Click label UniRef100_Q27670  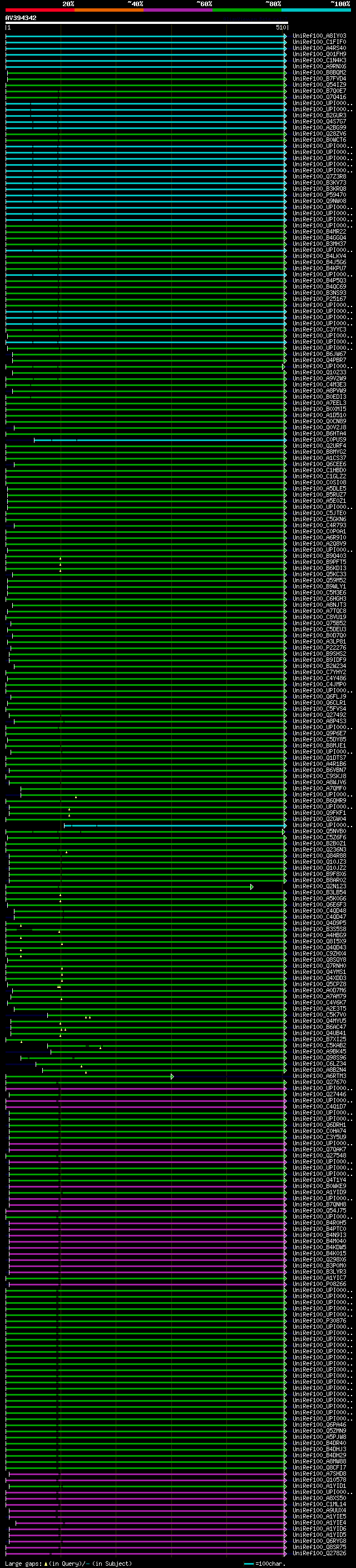(x=319, y=1082)
